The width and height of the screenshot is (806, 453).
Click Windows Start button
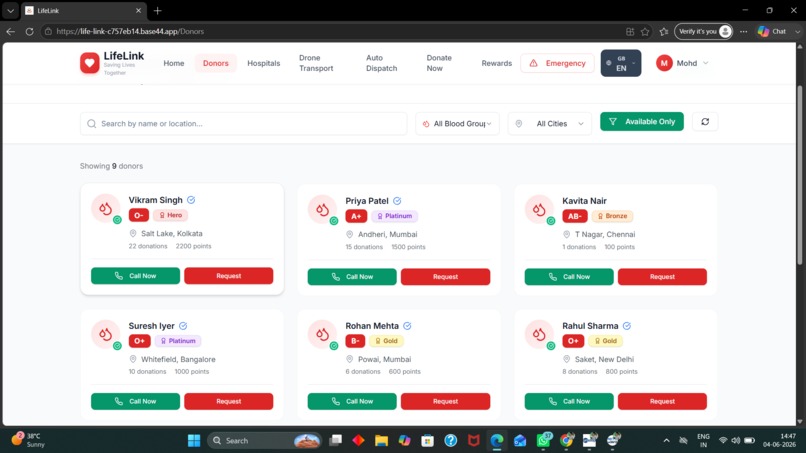(194, 441)
